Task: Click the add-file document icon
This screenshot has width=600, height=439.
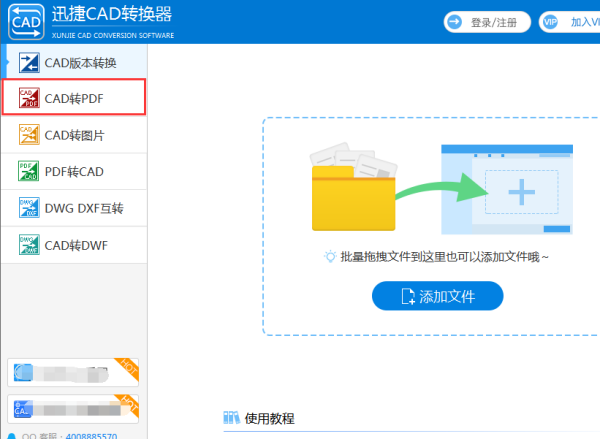Action: click(x=408, y=297)
